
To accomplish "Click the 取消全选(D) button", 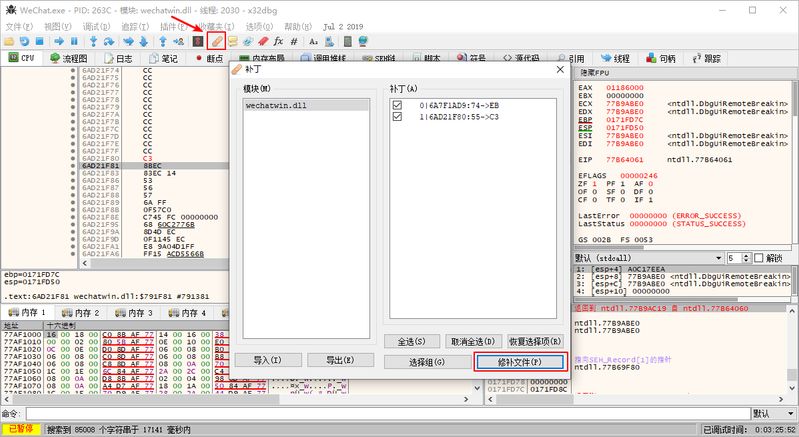I will tap(473, 341).
